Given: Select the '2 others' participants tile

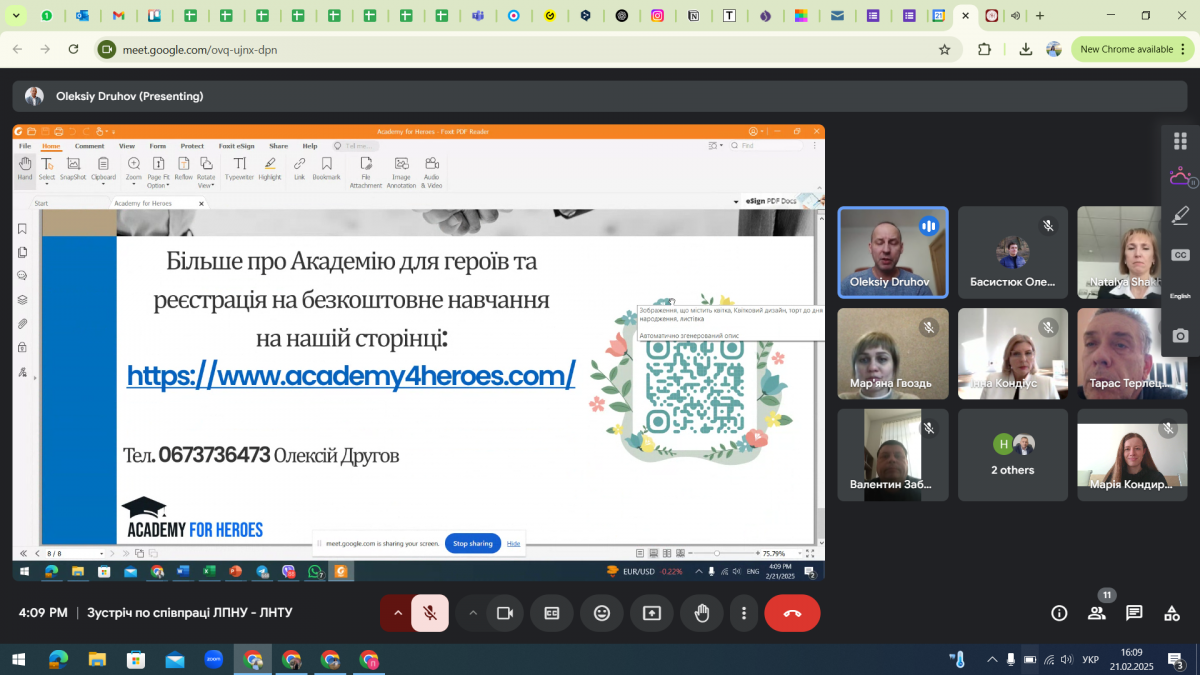Looking at the screenshot, I should pos(1012,455).
